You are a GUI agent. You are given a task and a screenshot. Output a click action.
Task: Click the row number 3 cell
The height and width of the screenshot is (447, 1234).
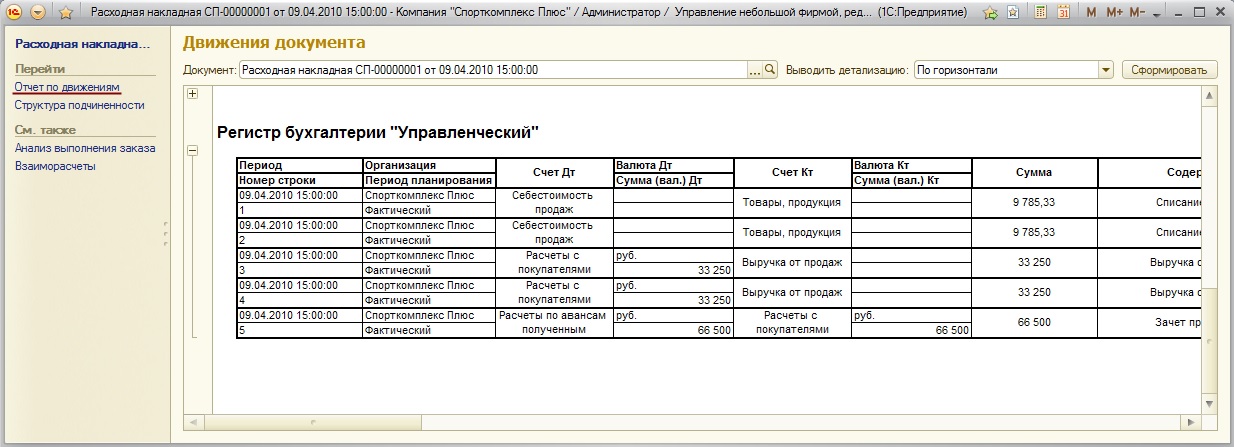click(x=299, y=270)
